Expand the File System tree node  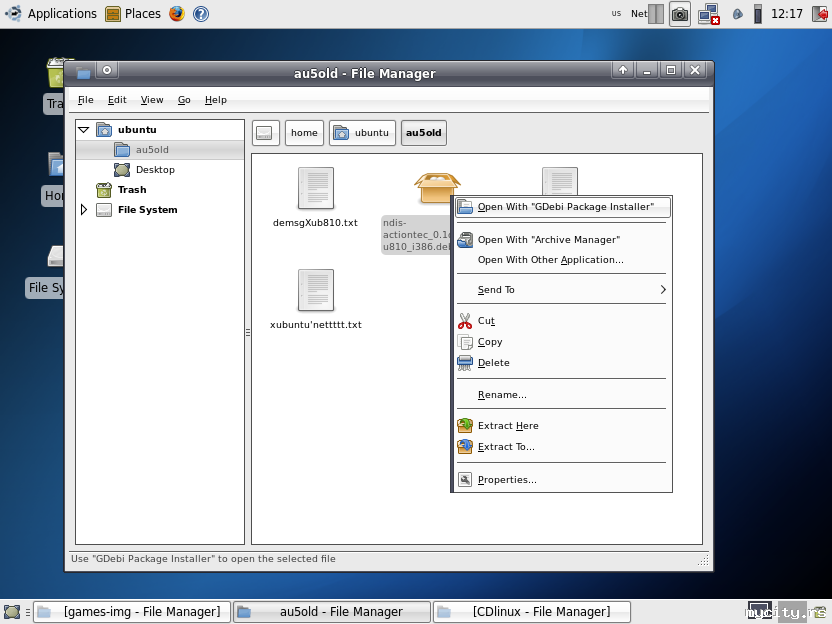coord(84,210)
